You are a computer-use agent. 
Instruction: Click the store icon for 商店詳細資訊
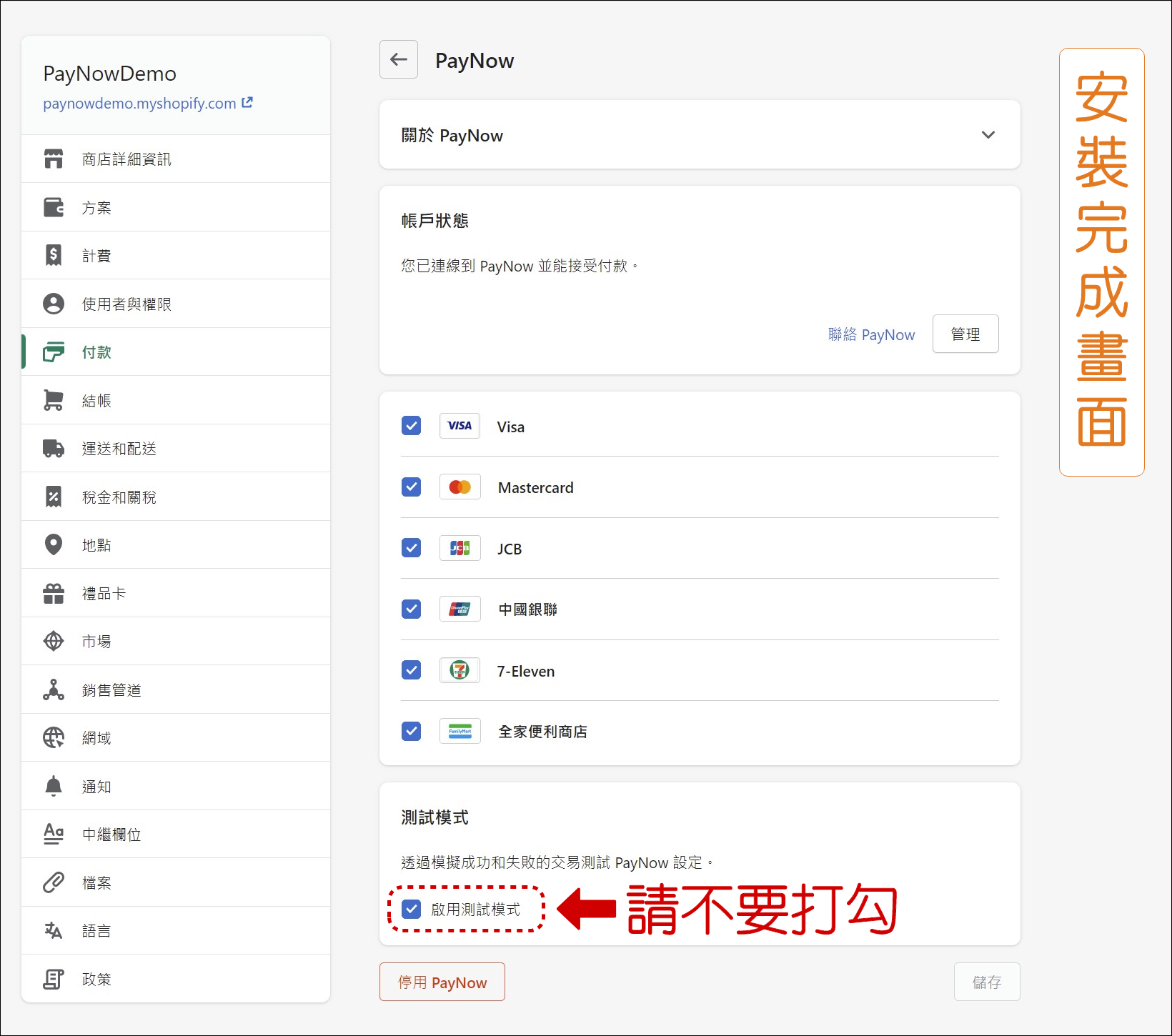pos(54,159)
